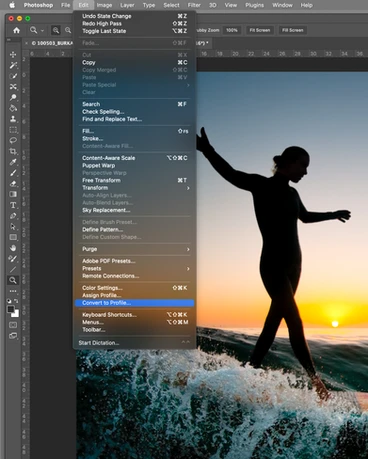This screenshot has width=368, height=459.
Task: Select the Rectangle shape tool
Action: pos(13,237)
